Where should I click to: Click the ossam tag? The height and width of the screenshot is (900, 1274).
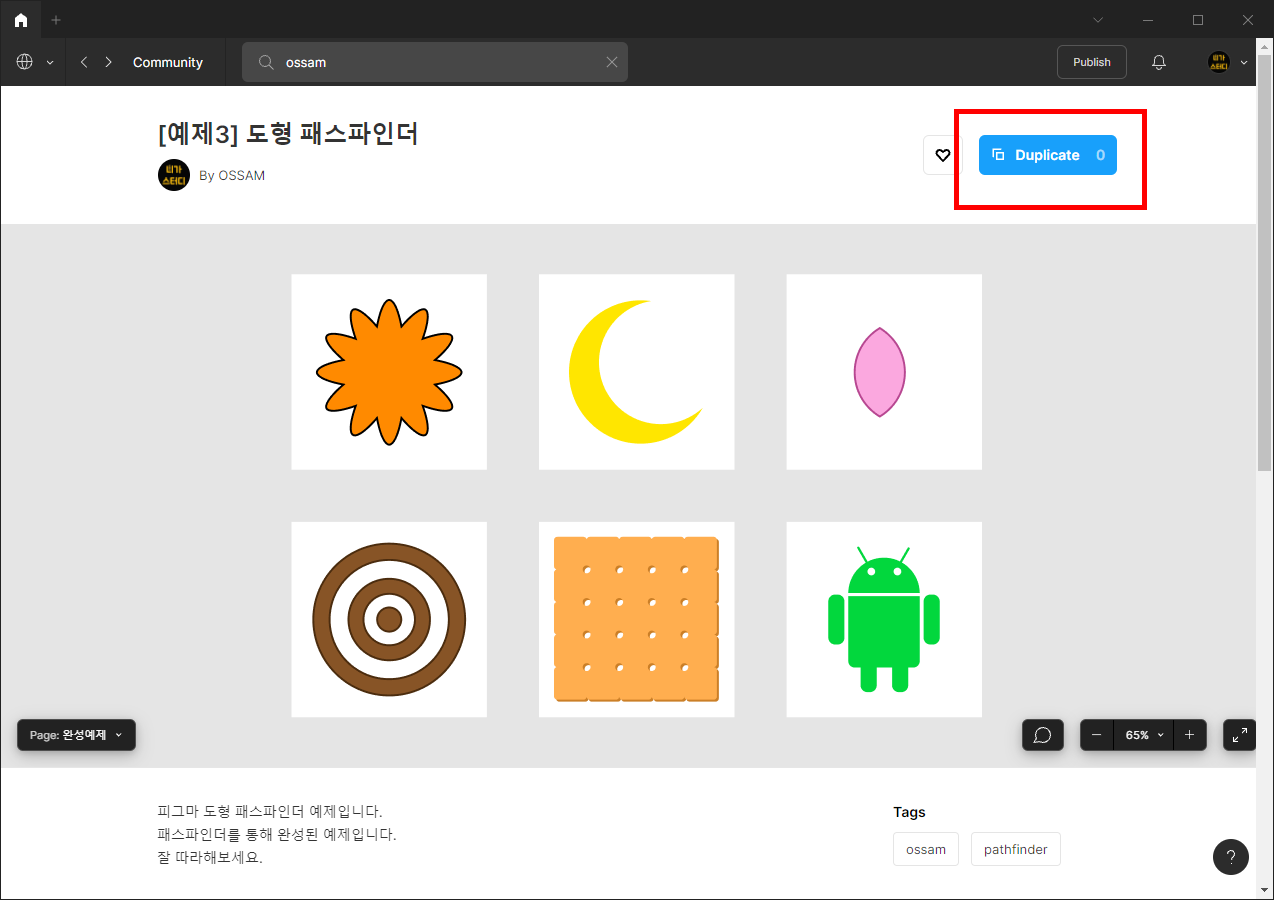(x=926, y=849)
